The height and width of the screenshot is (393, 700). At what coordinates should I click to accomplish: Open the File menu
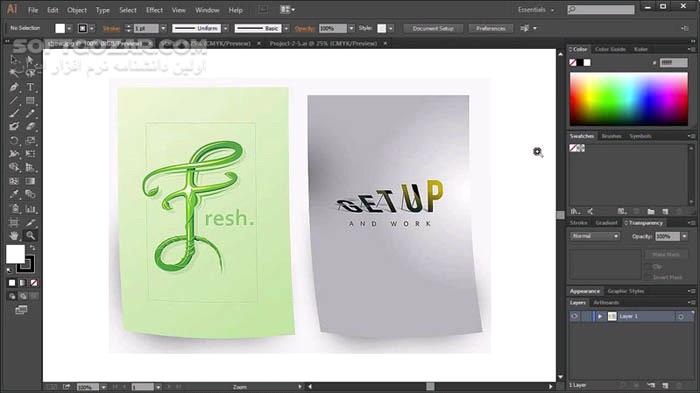coord(33,10)
